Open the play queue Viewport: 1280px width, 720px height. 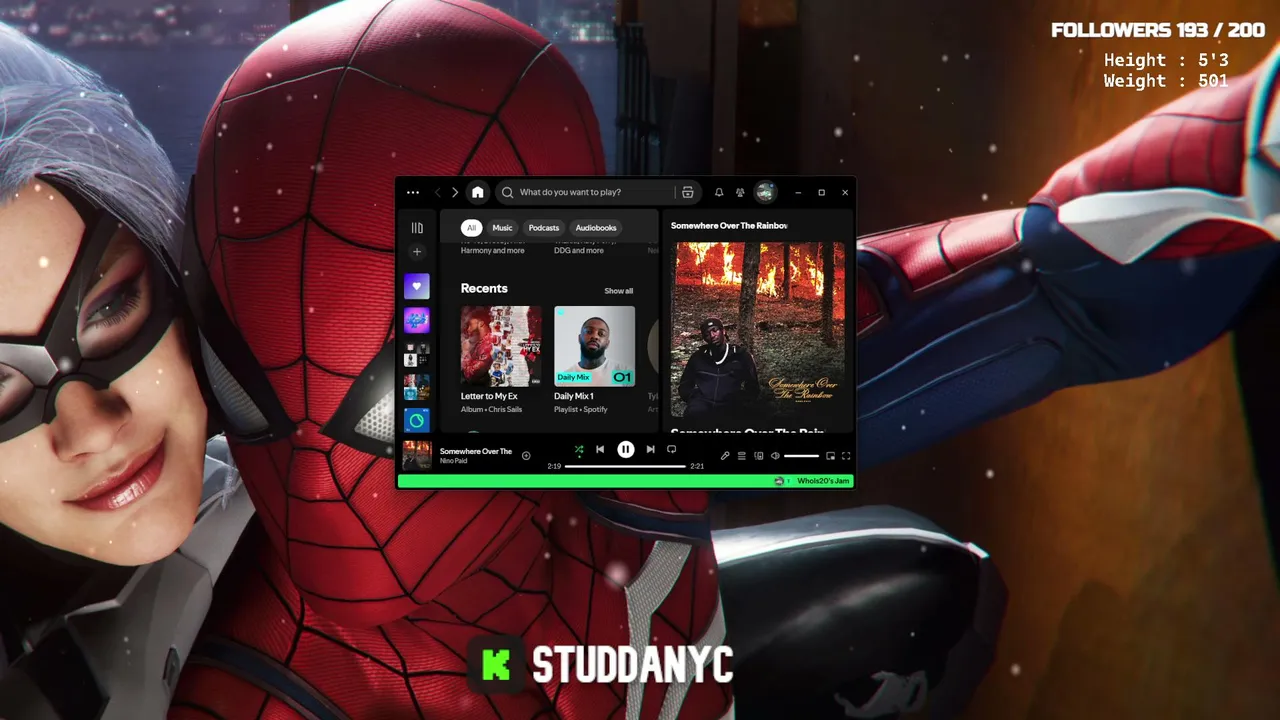pyautogui.click(x=742, y=456)
